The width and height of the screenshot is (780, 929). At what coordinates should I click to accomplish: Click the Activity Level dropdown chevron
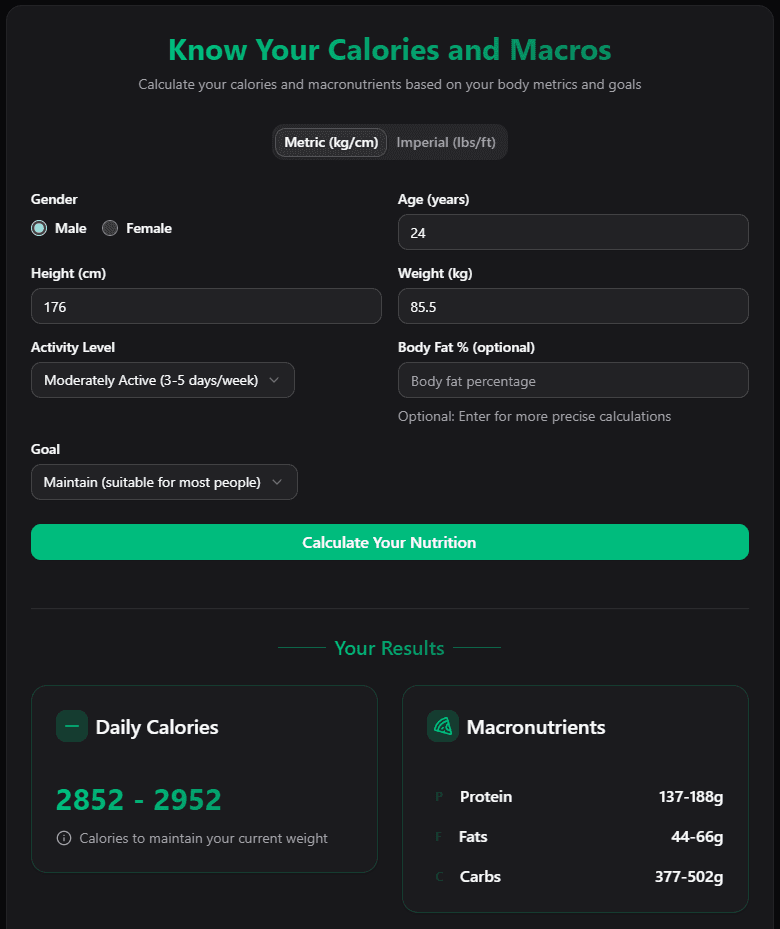tap(275, 380)
